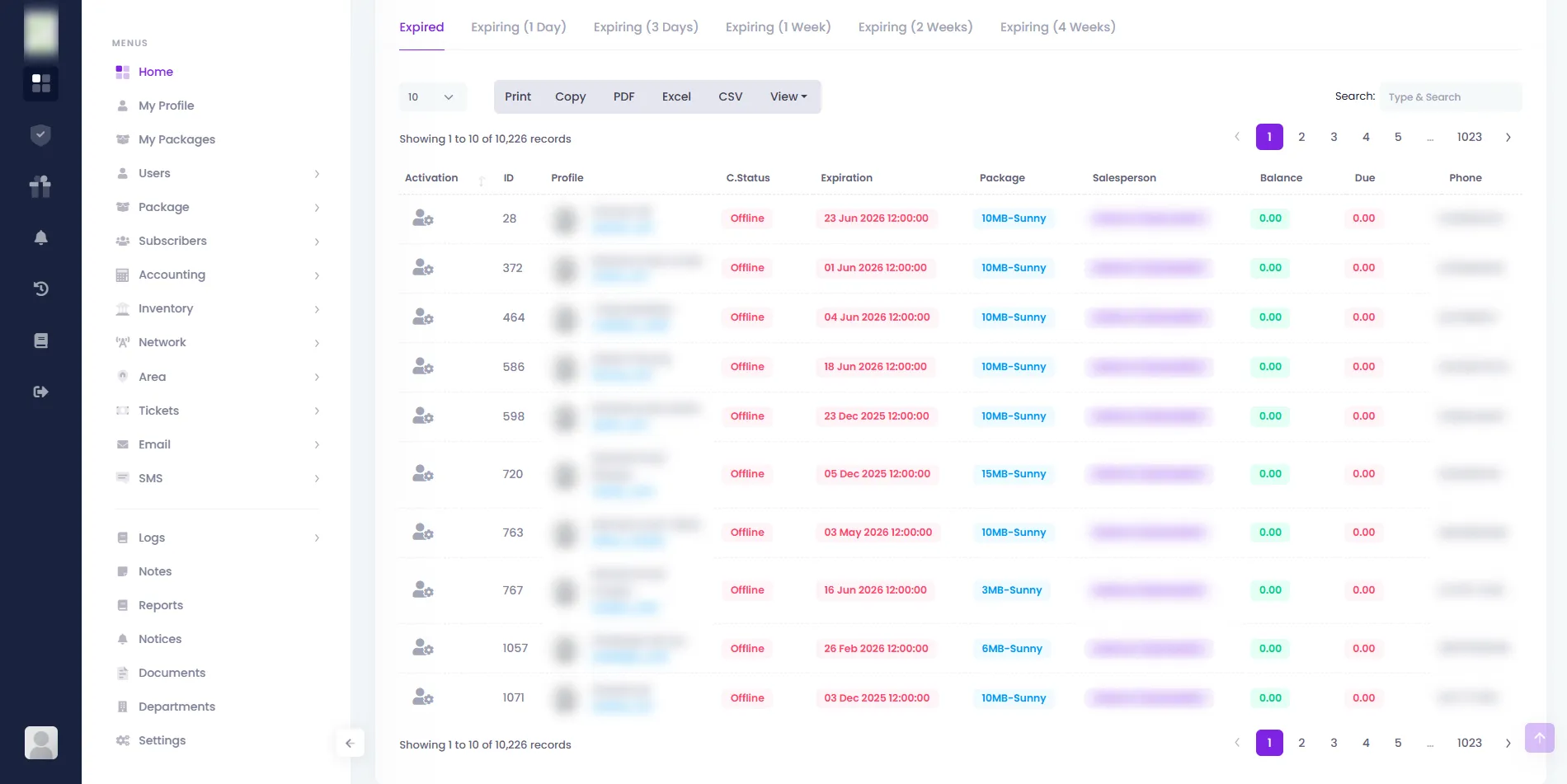The width and height of the screenshot is (1567, 784).
Task: Click activation icon for ID 1057
Action: [x=423, y=649]
